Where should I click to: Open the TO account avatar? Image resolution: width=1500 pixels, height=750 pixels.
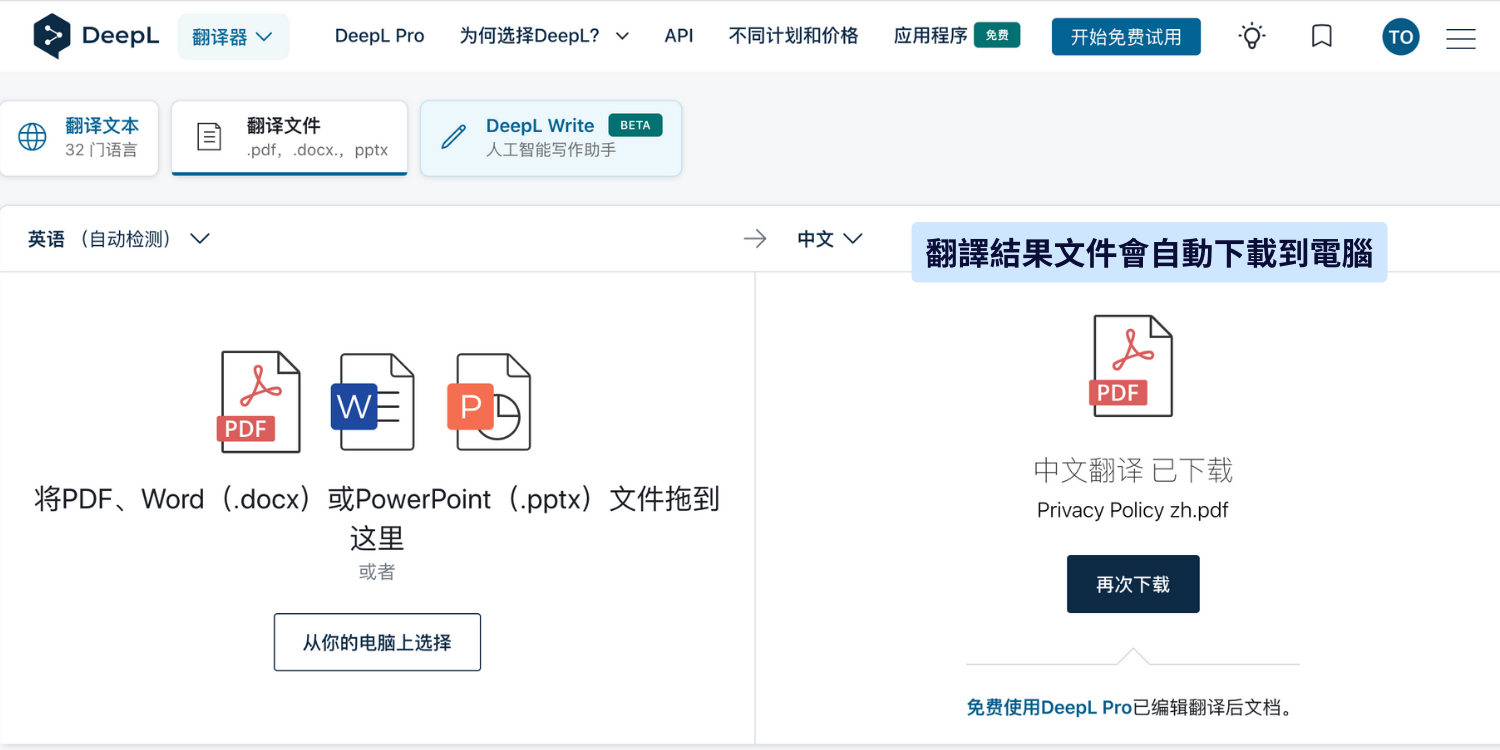click(1401, 37)
